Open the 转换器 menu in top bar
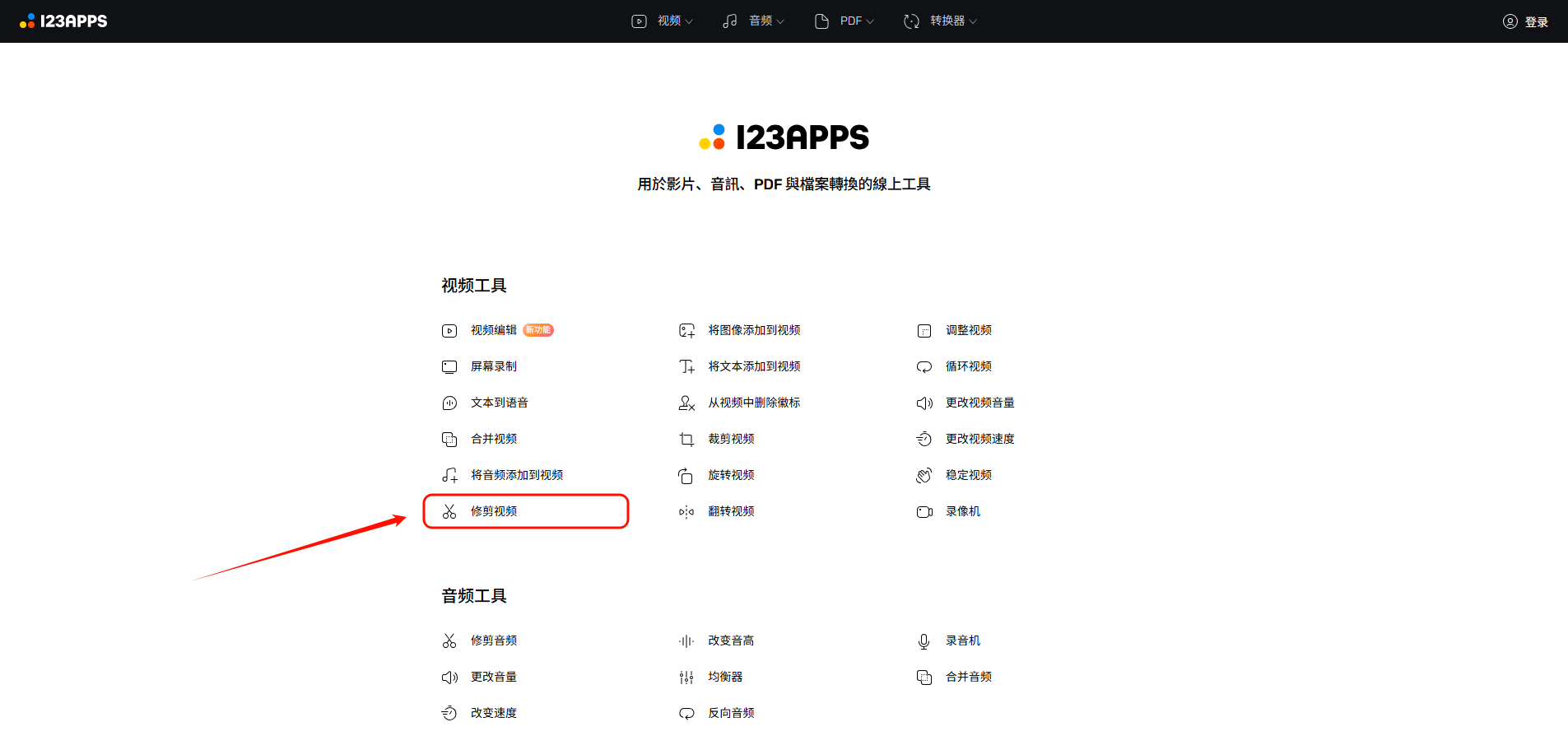The height and width of the screenshot is (750, 1568). pyautogui.click(x=940, y=21)
